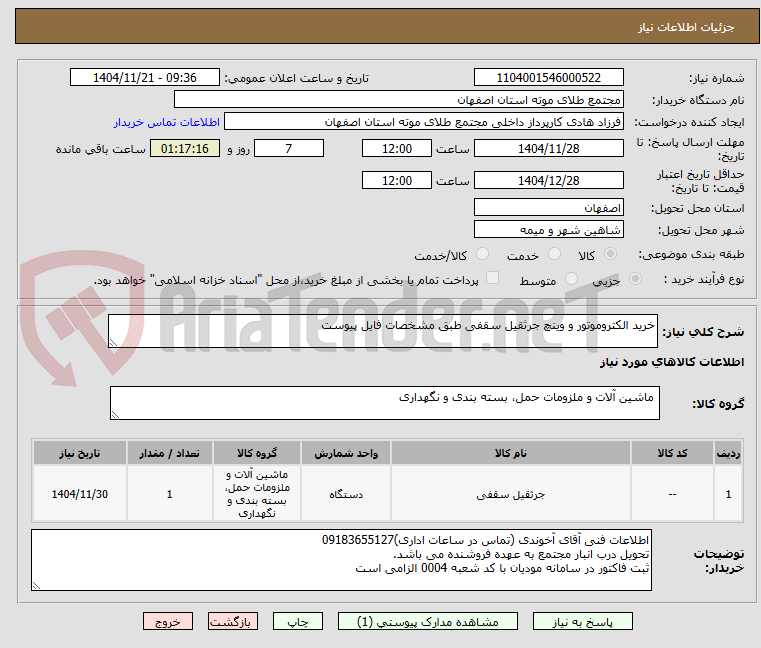Select the کالا/خدمت radio button
The height and width of the screenshot is (648, 761).
[482, 254]
